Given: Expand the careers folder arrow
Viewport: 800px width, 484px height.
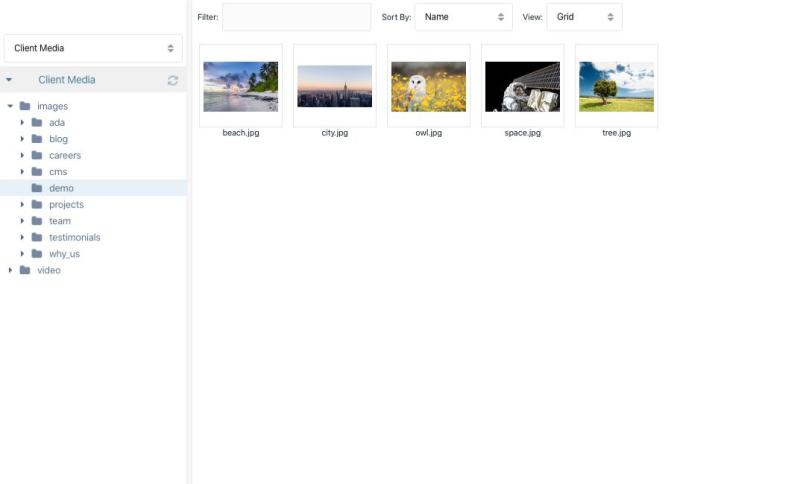Looking at the screenshot, I should tap(22, 155).
